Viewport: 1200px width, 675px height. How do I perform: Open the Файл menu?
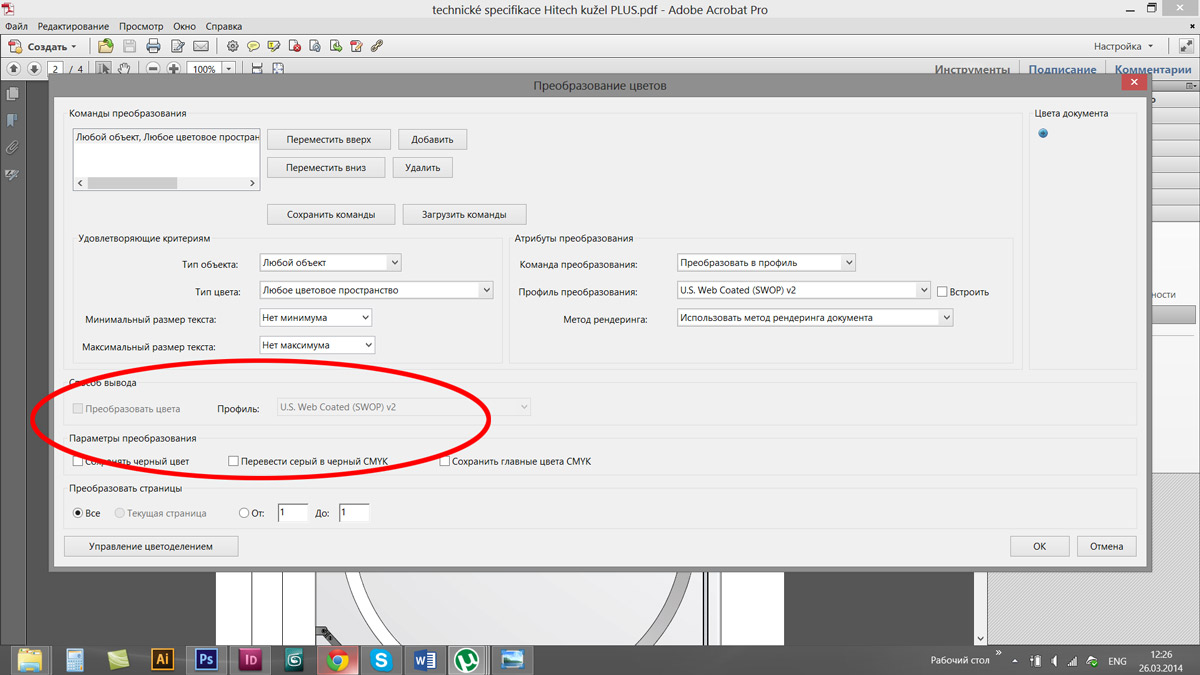(16, 26)
